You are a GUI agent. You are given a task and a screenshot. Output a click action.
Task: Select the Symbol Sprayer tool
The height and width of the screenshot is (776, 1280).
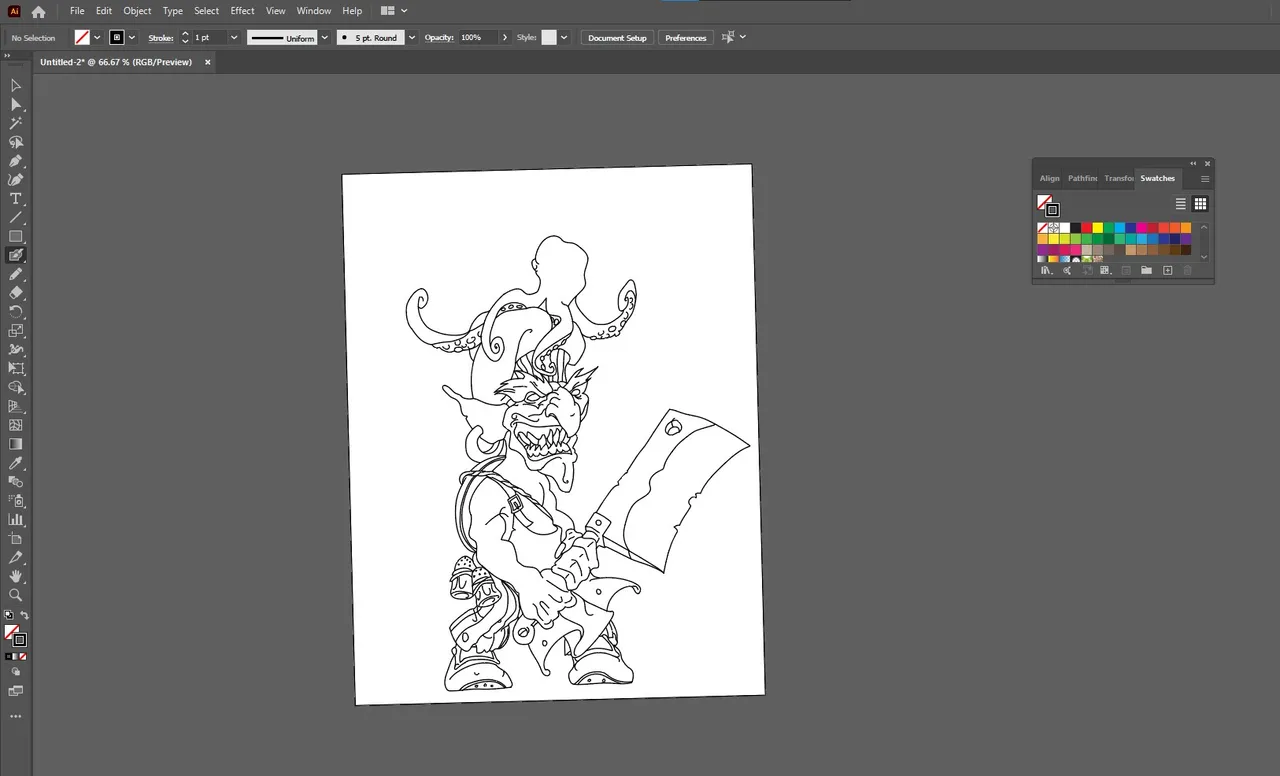[x=16, y=501]
